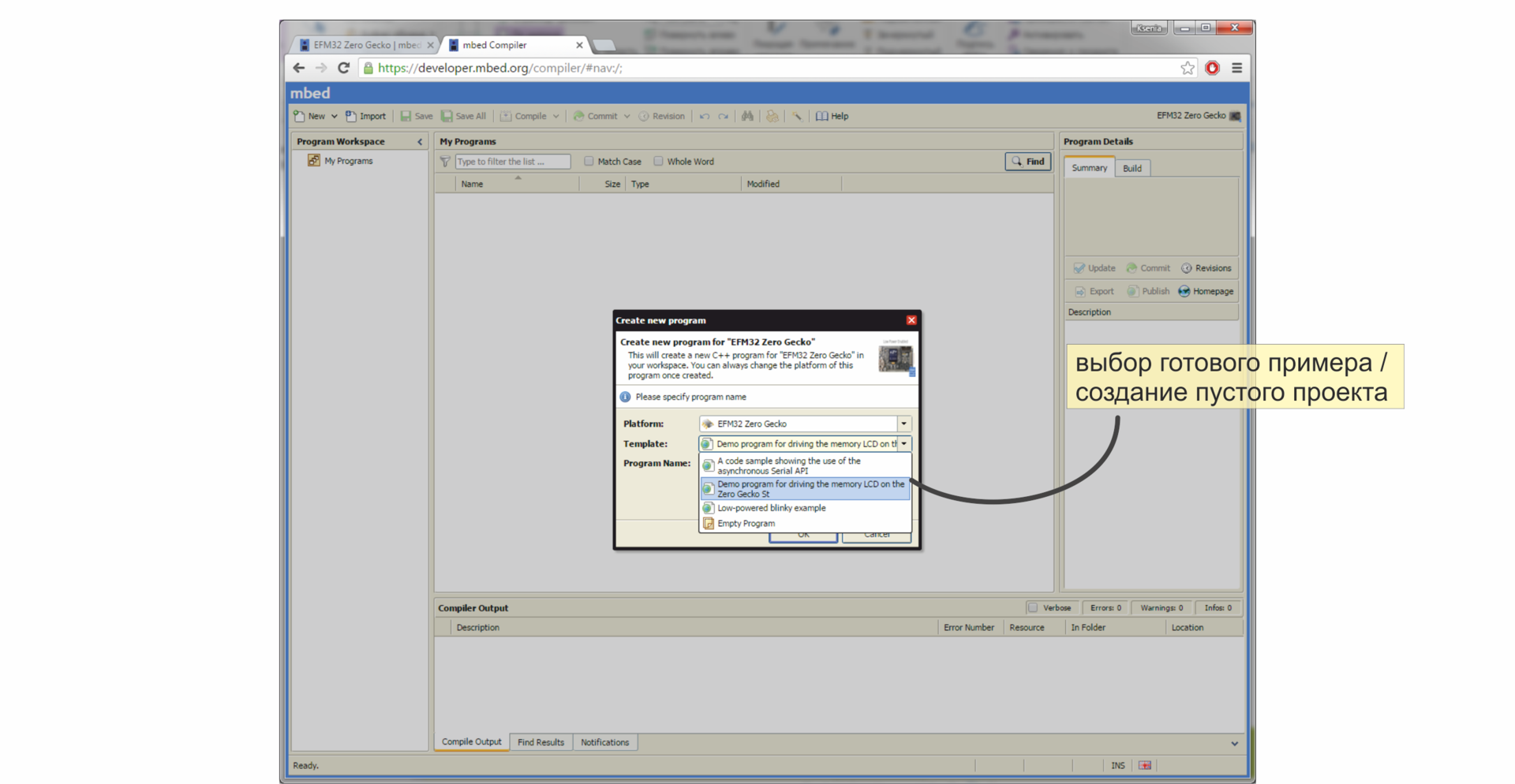Click the In Folder column header
The width and height of the screenshot is (1515, 784).
pyautogui.click(x=1114, y=628)
